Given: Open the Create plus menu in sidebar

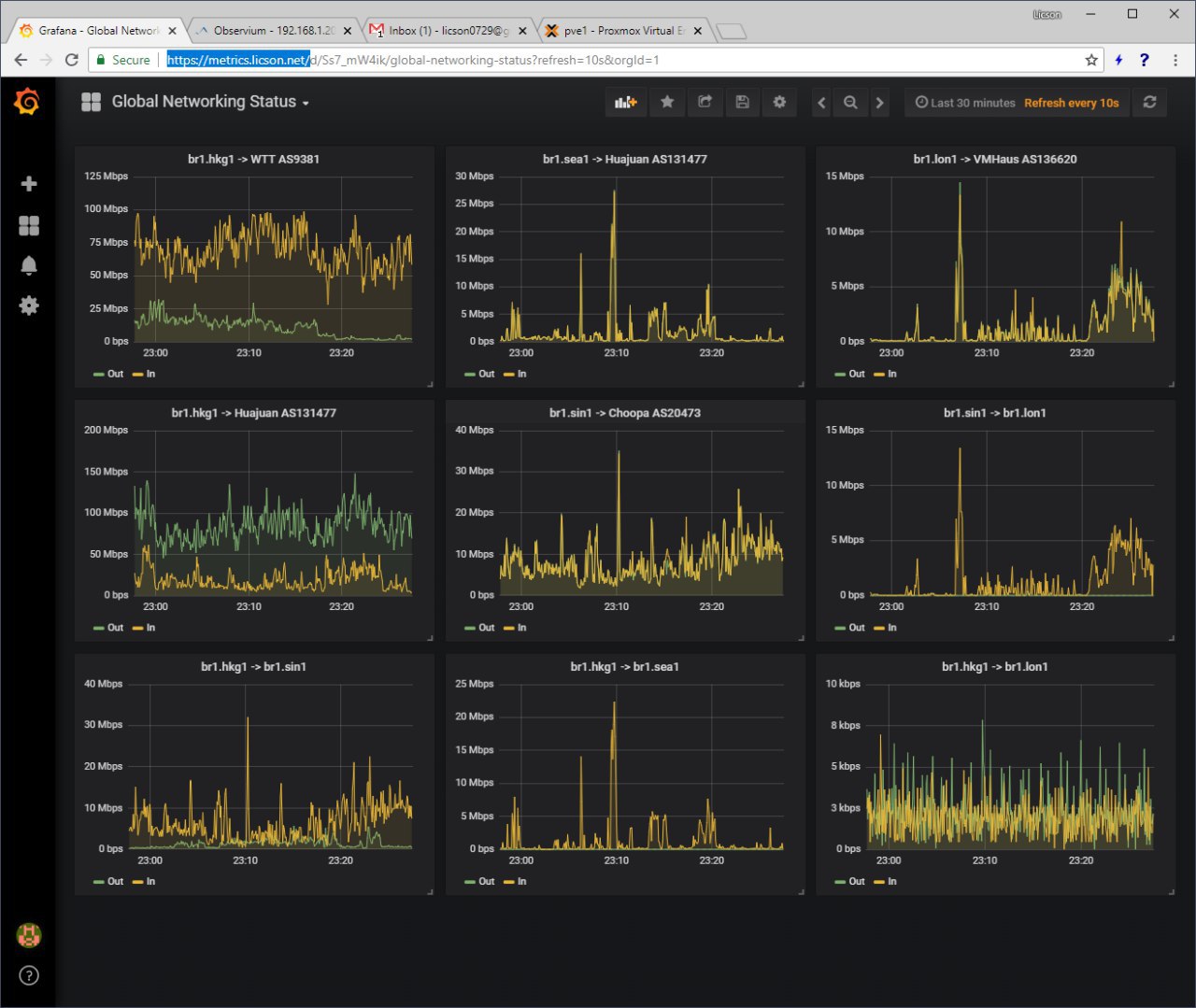Looking at the screenshot, I should (x=29, y=183).
